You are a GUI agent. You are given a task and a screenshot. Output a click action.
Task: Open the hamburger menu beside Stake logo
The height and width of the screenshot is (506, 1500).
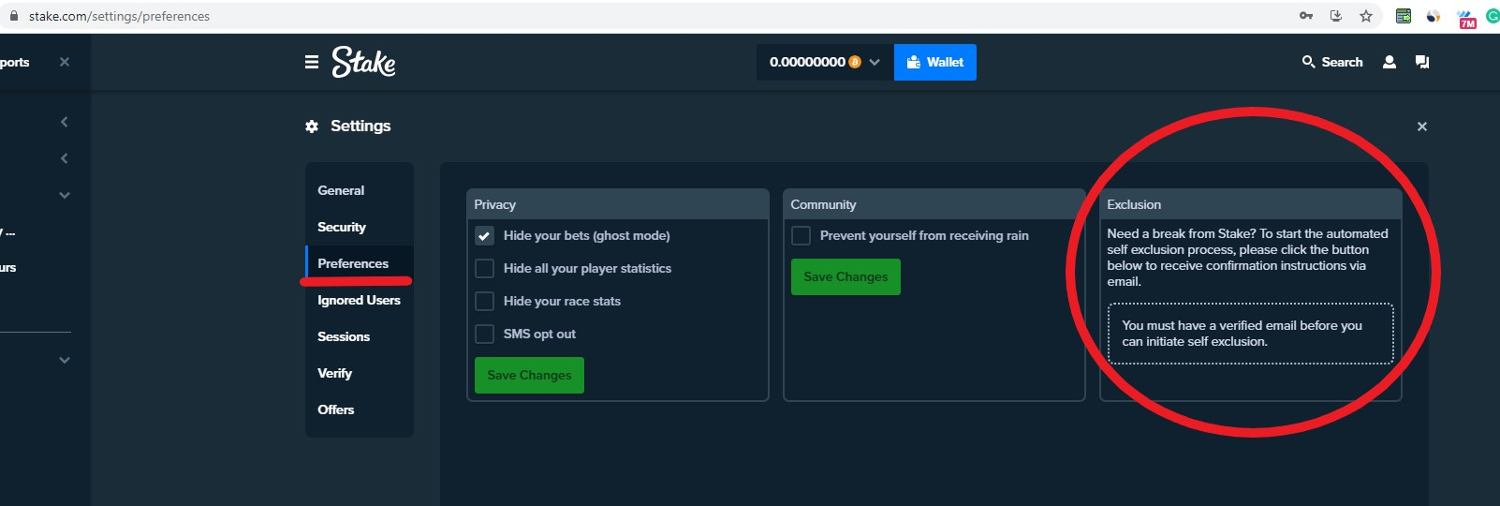coord(312,62)
